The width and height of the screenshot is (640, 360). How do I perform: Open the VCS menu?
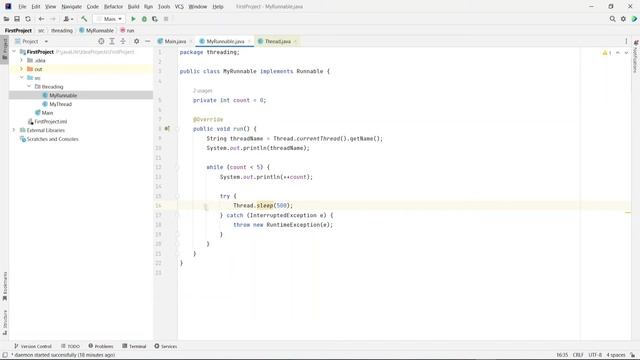[x=179, y=7]
